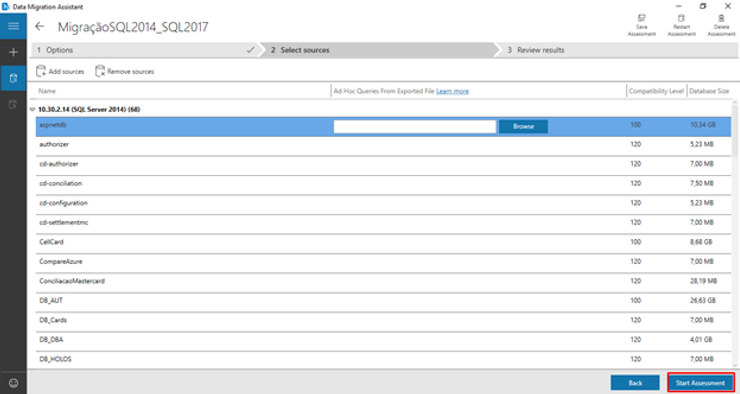Click the Start Assessment button
740x394 pixels.
click(700, 383)
